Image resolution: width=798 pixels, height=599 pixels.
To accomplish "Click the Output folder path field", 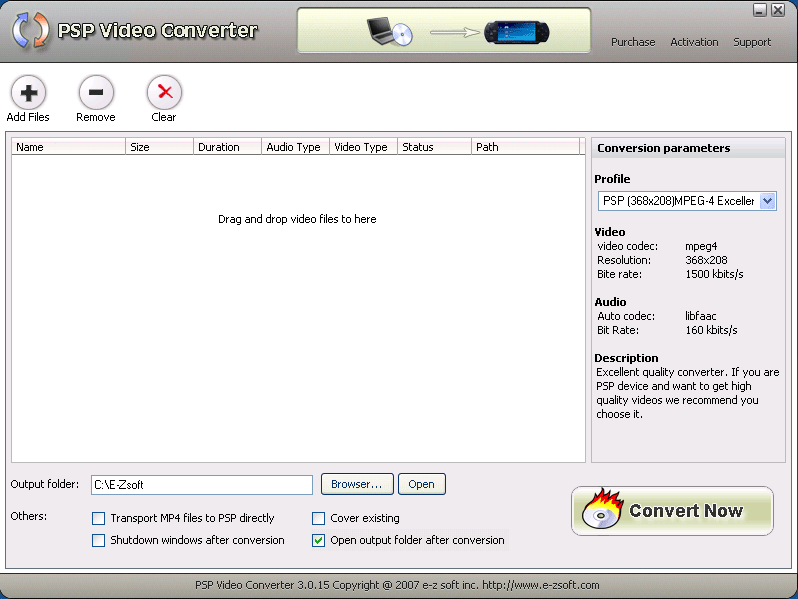I will pyautogui.click(x=202, y=484).
